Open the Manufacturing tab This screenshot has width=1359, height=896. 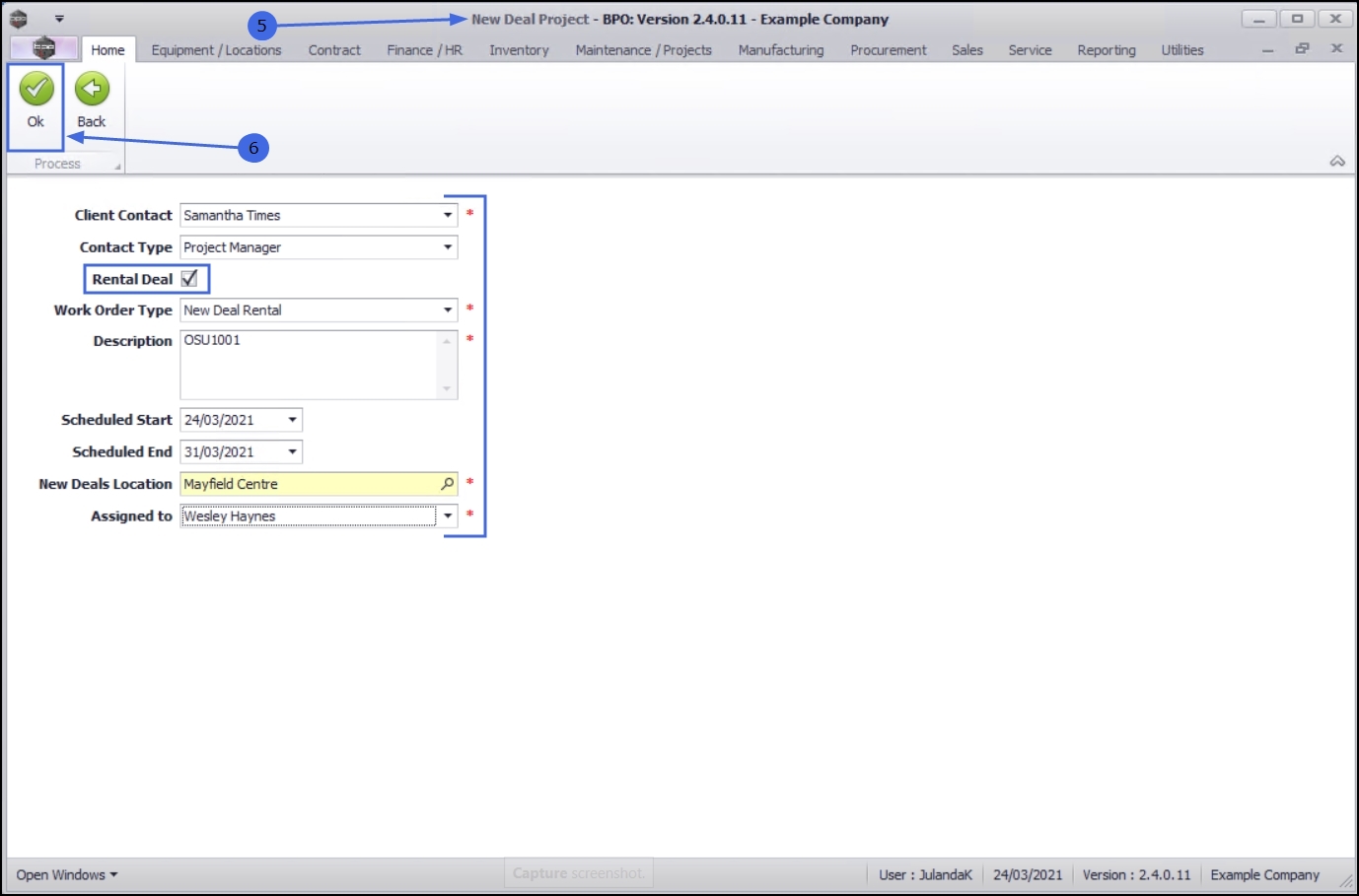781,50
